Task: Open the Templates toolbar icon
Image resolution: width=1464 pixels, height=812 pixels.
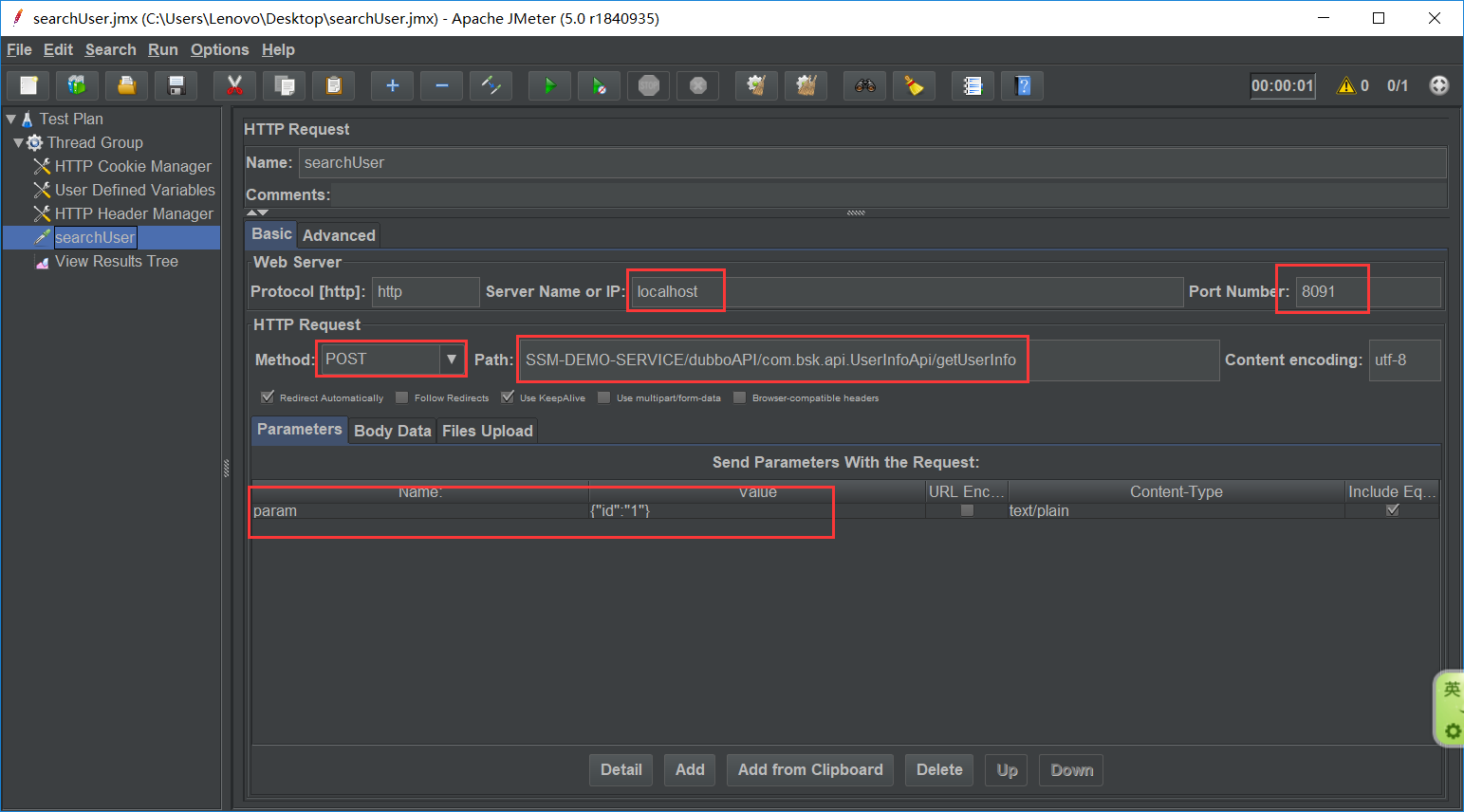Action: pyautogui.click(x=78, y=85)
